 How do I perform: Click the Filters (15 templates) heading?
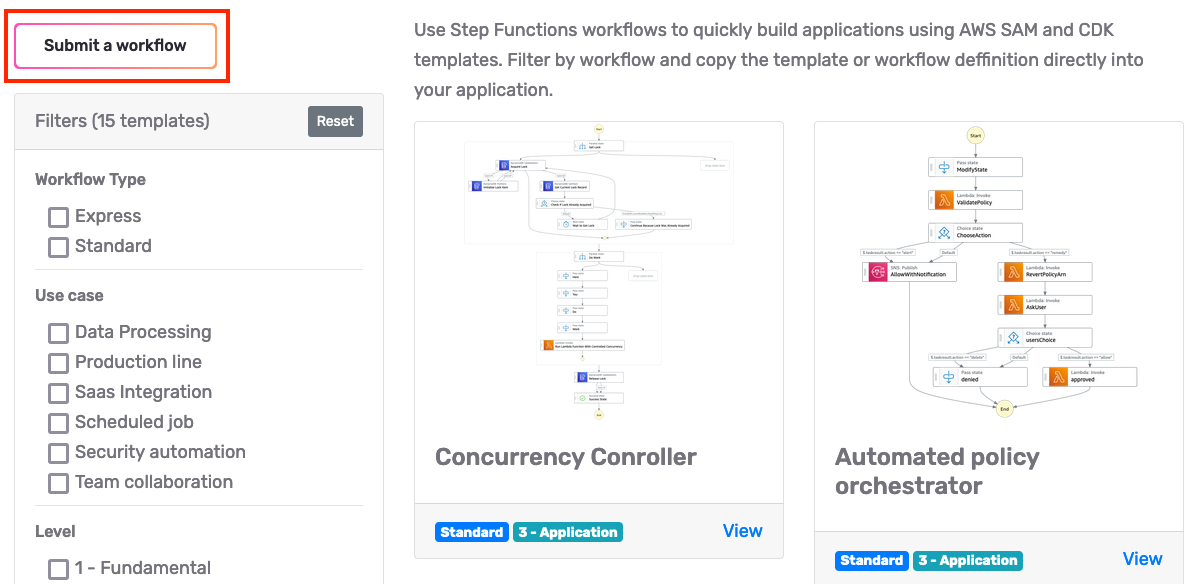pos(122,121)
